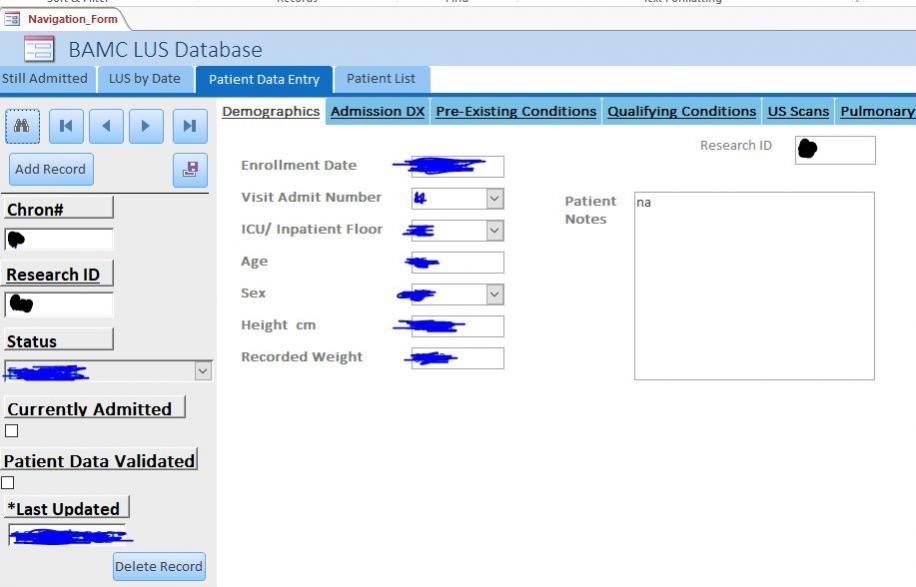
Task: Click the Recorded Weight label
Action: point(301,357)
